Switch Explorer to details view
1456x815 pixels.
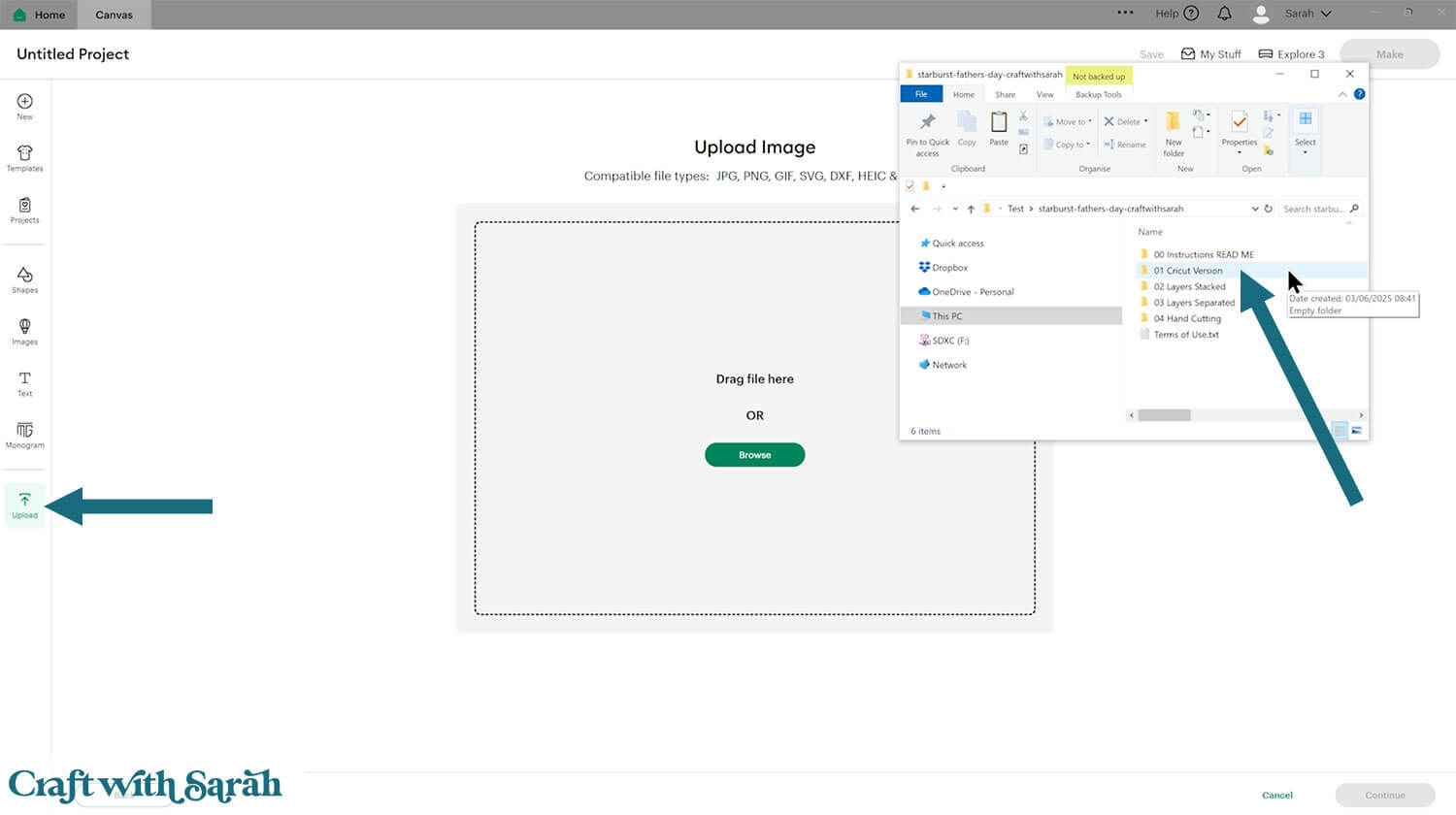click(x=1340, y=430)
